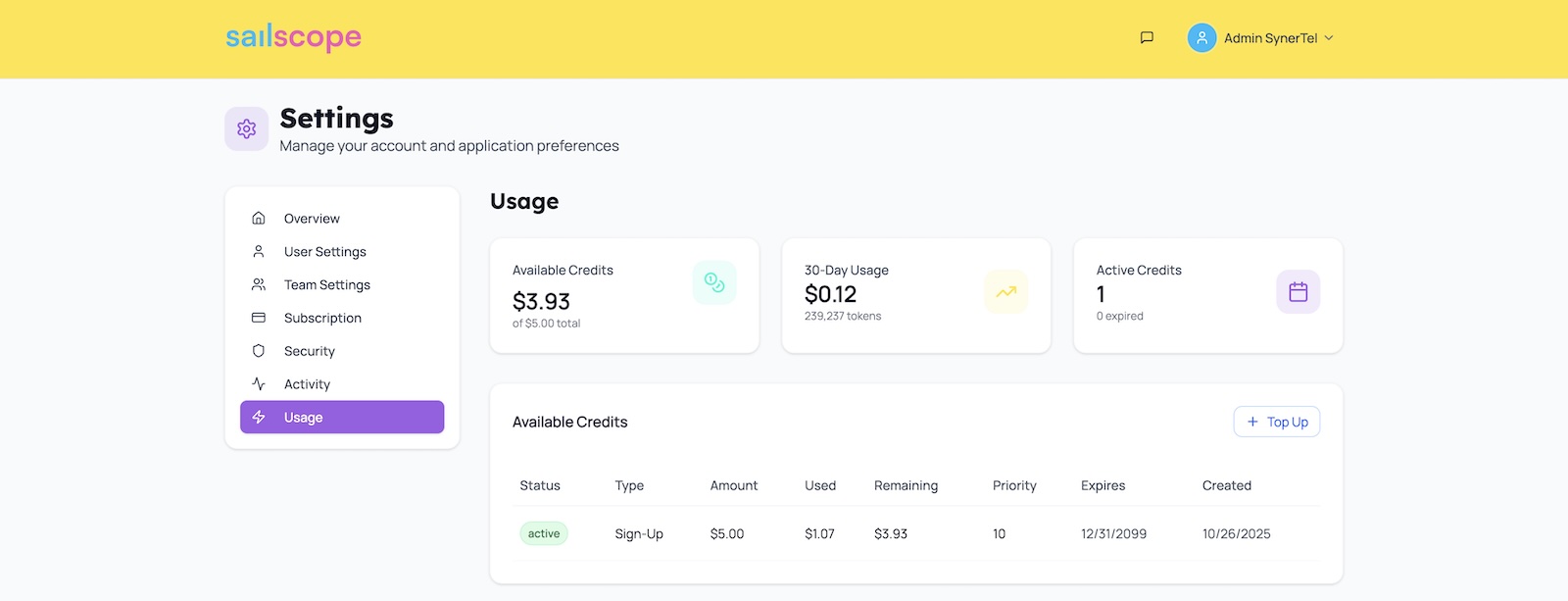Click the Settings gear icon beside heading

(x=246, y=129)
